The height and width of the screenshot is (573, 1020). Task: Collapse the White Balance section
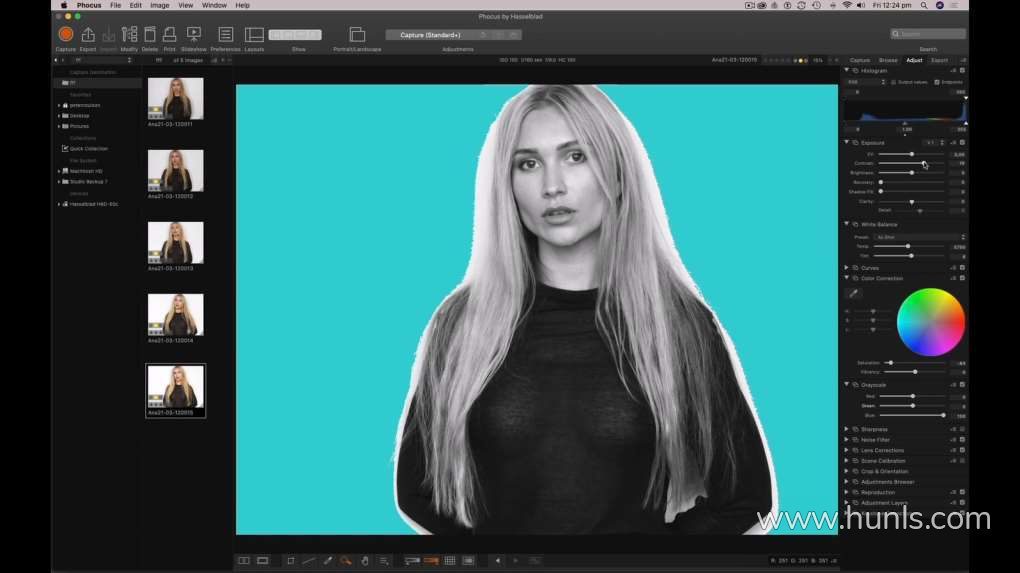846,224
